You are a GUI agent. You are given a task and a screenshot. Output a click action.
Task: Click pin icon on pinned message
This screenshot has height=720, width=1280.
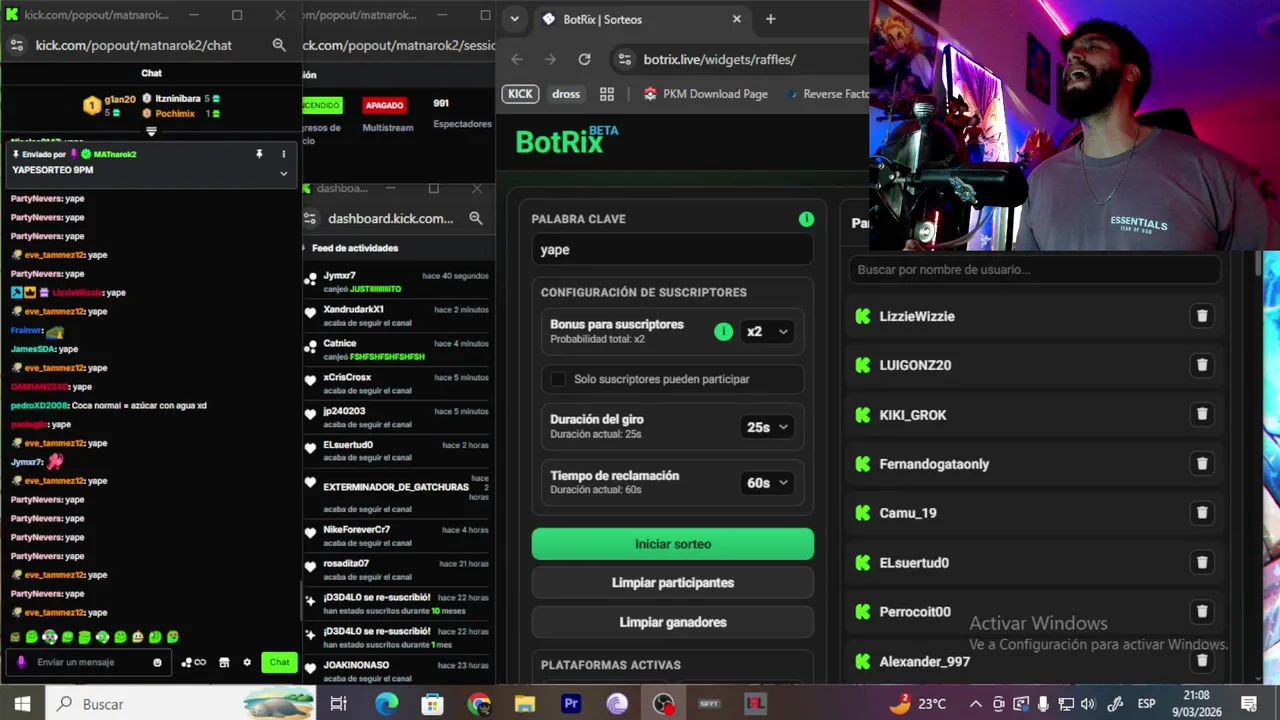259,154
